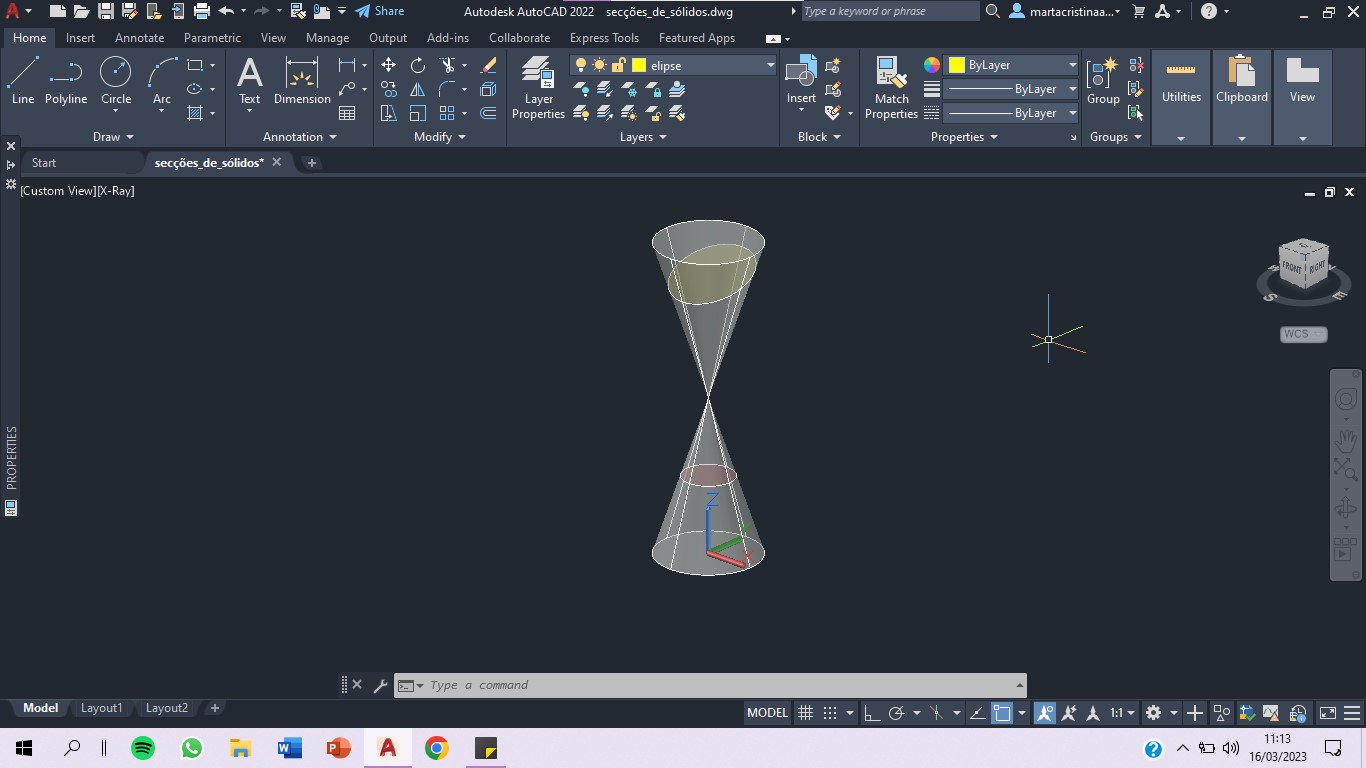Activate the Copy tool
1366x768 pixels.
[x=388, y=89]
